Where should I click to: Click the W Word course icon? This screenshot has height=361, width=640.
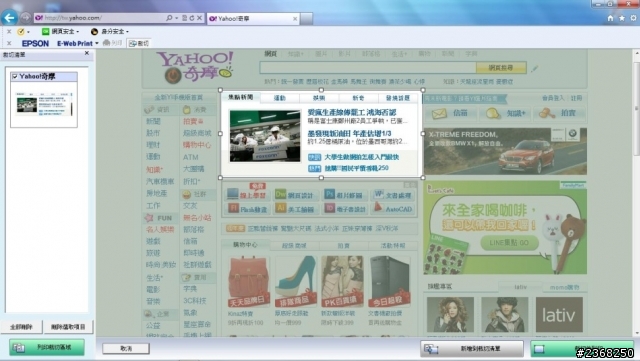[x=379, y=194]
